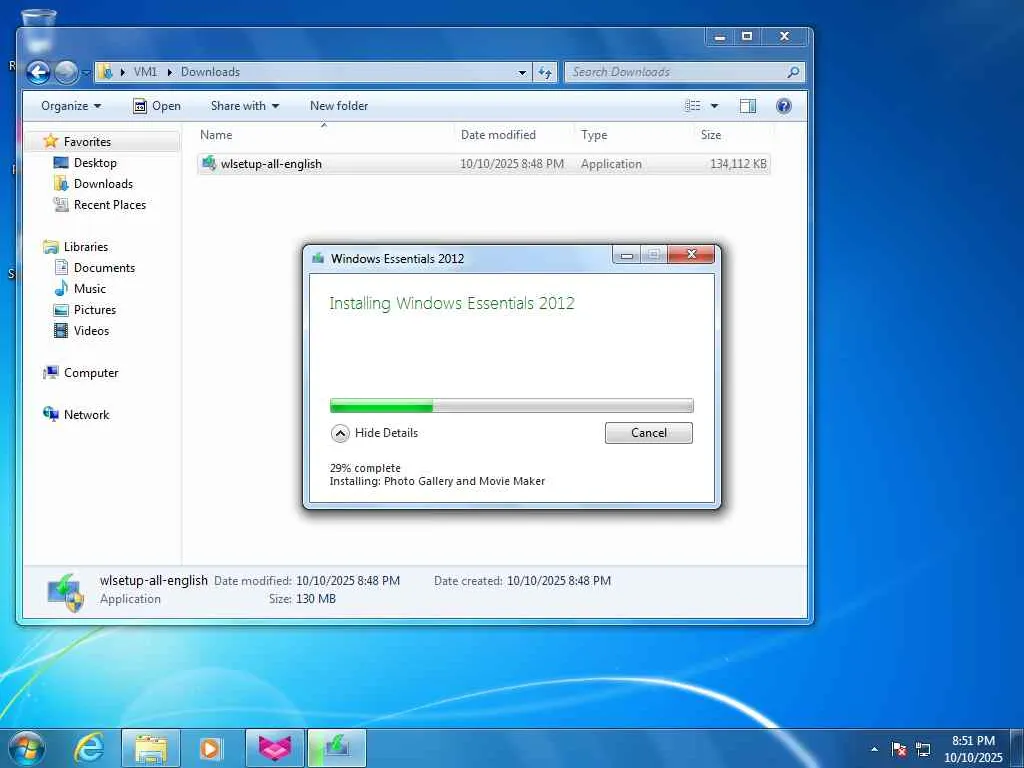The height and width of the screenshot is (768, 1024).
Task: Select the wlsetup-all-english file icon
Action: click(208, 163)
